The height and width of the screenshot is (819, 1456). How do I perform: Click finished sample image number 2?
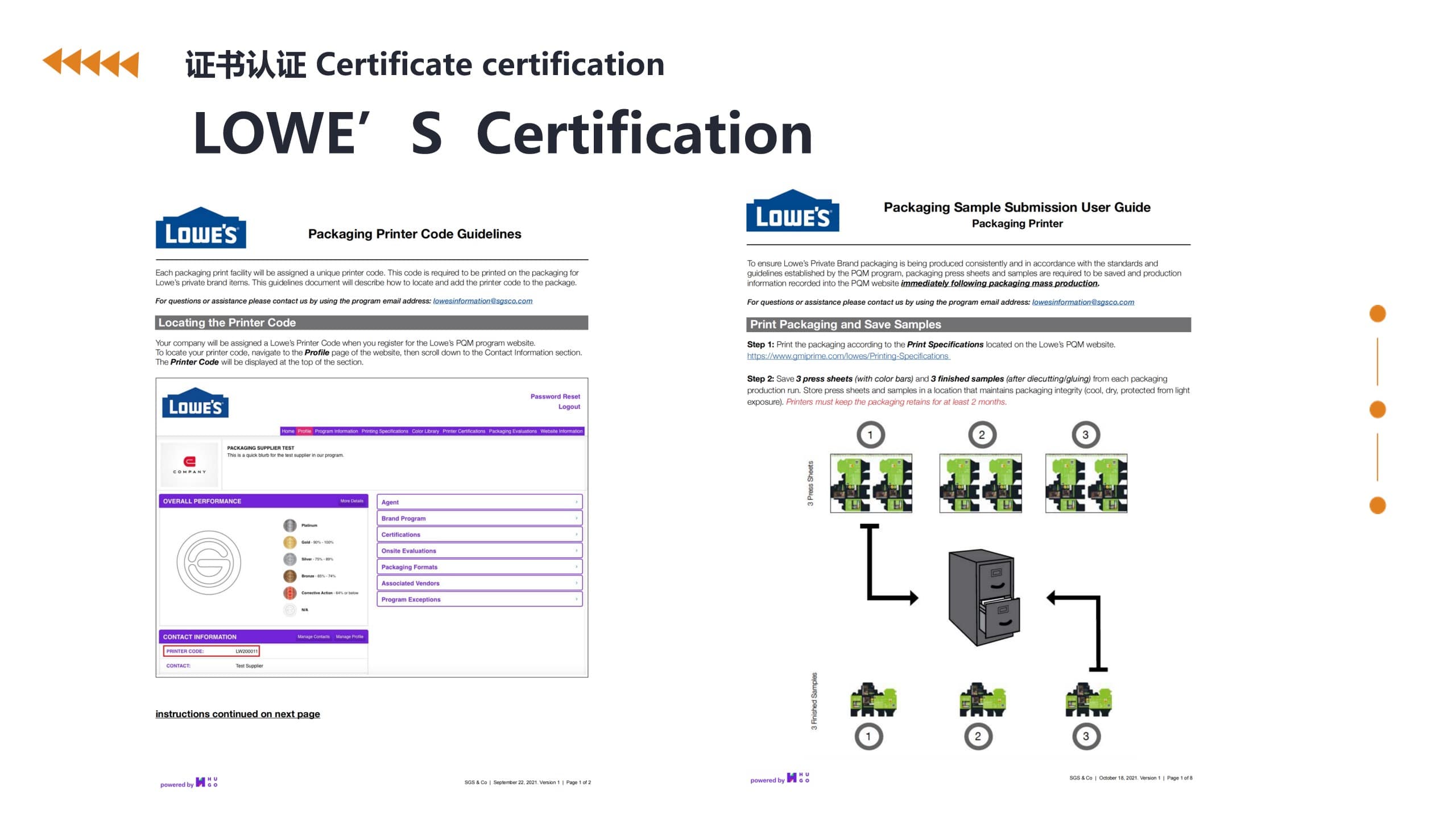click(982, 700)
